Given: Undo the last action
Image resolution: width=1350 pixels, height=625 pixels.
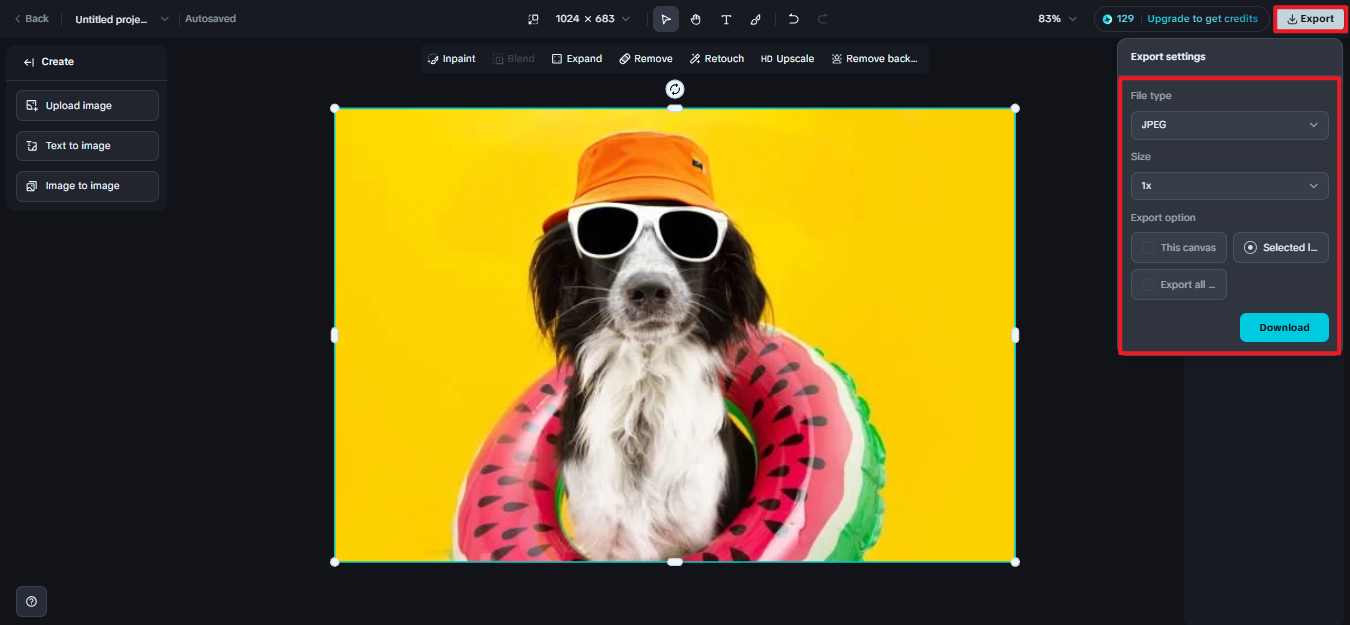Looking at the screenshot, I should pos(793,19).
